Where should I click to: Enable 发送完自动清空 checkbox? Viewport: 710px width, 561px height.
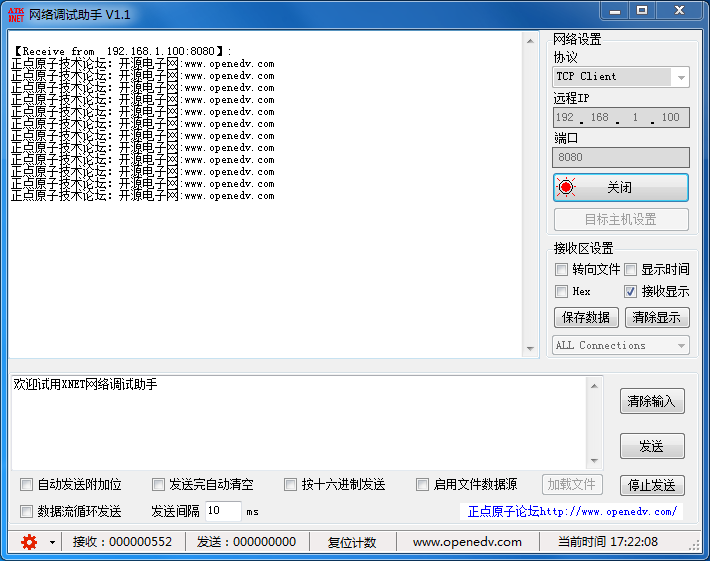158,484
